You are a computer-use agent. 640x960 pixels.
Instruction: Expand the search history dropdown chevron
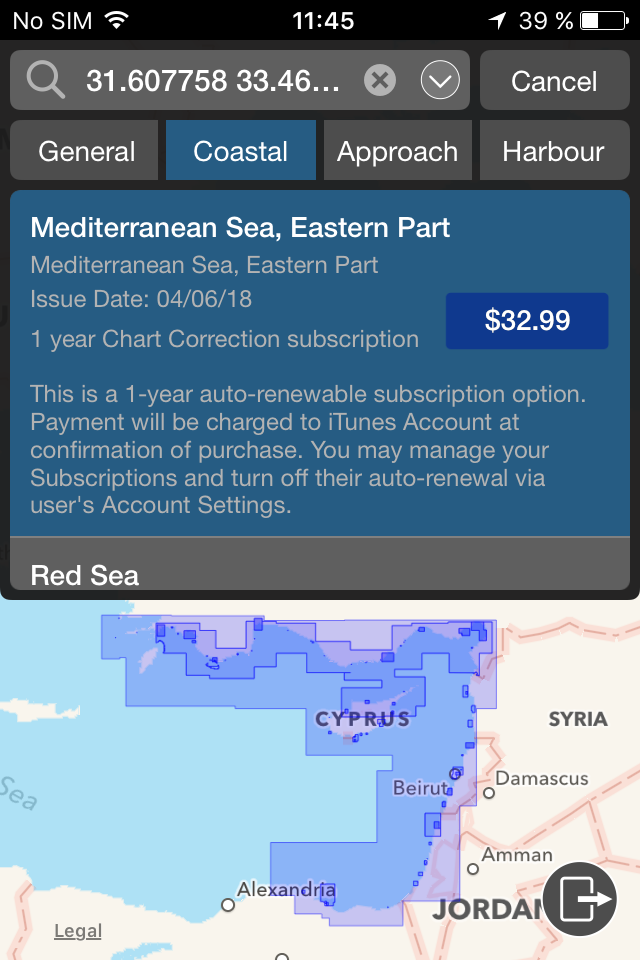(x=440, y=80)
